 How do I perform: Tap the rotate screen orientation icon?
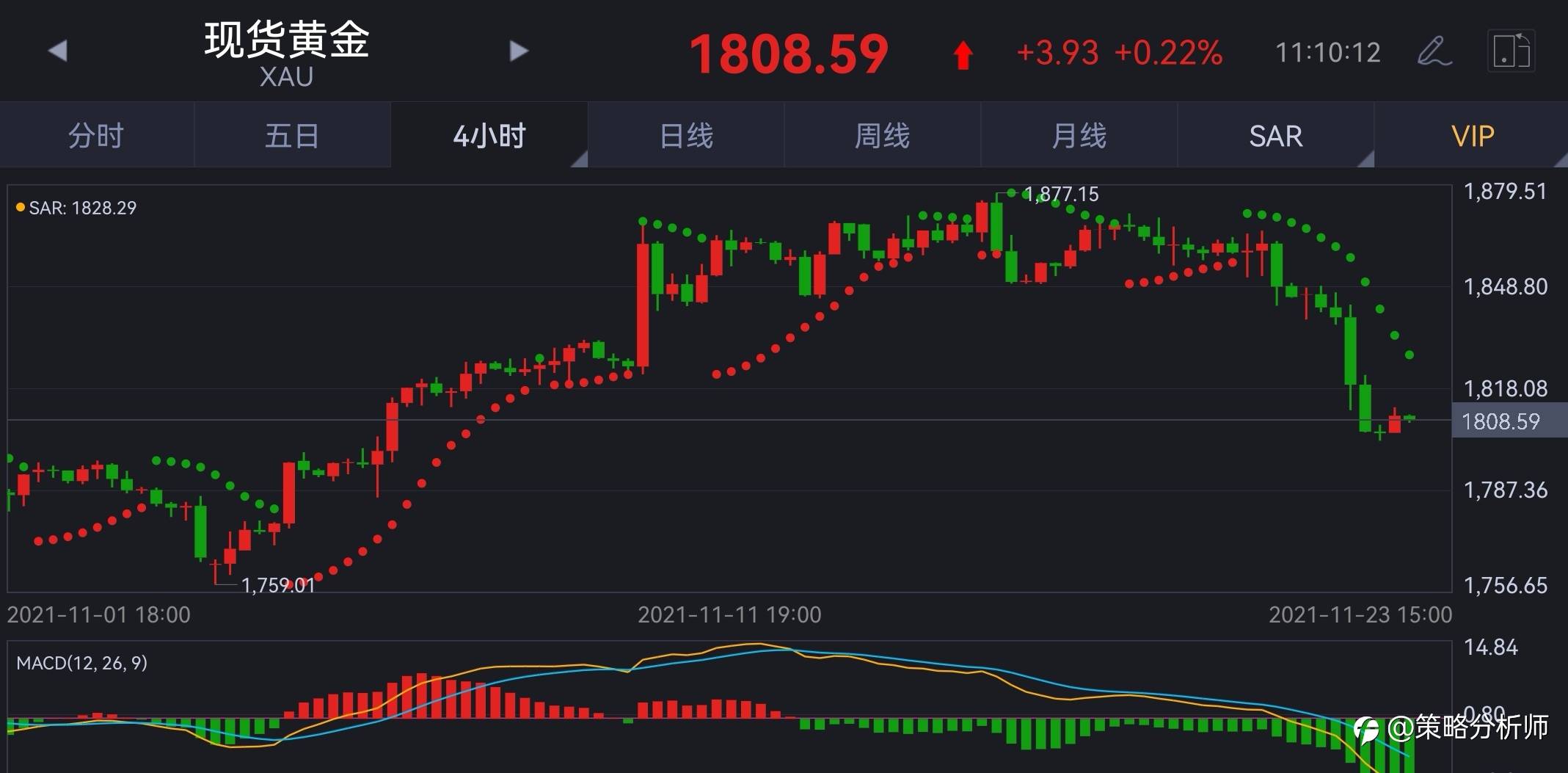pos(1512,51)
